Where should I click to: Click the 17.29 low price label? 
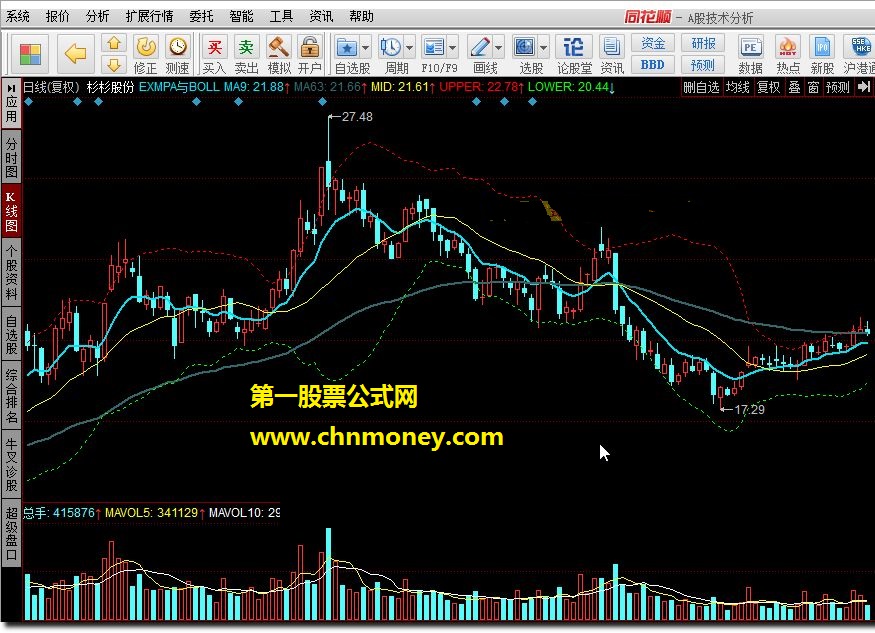pyautogui.click(x=749, y=410)
